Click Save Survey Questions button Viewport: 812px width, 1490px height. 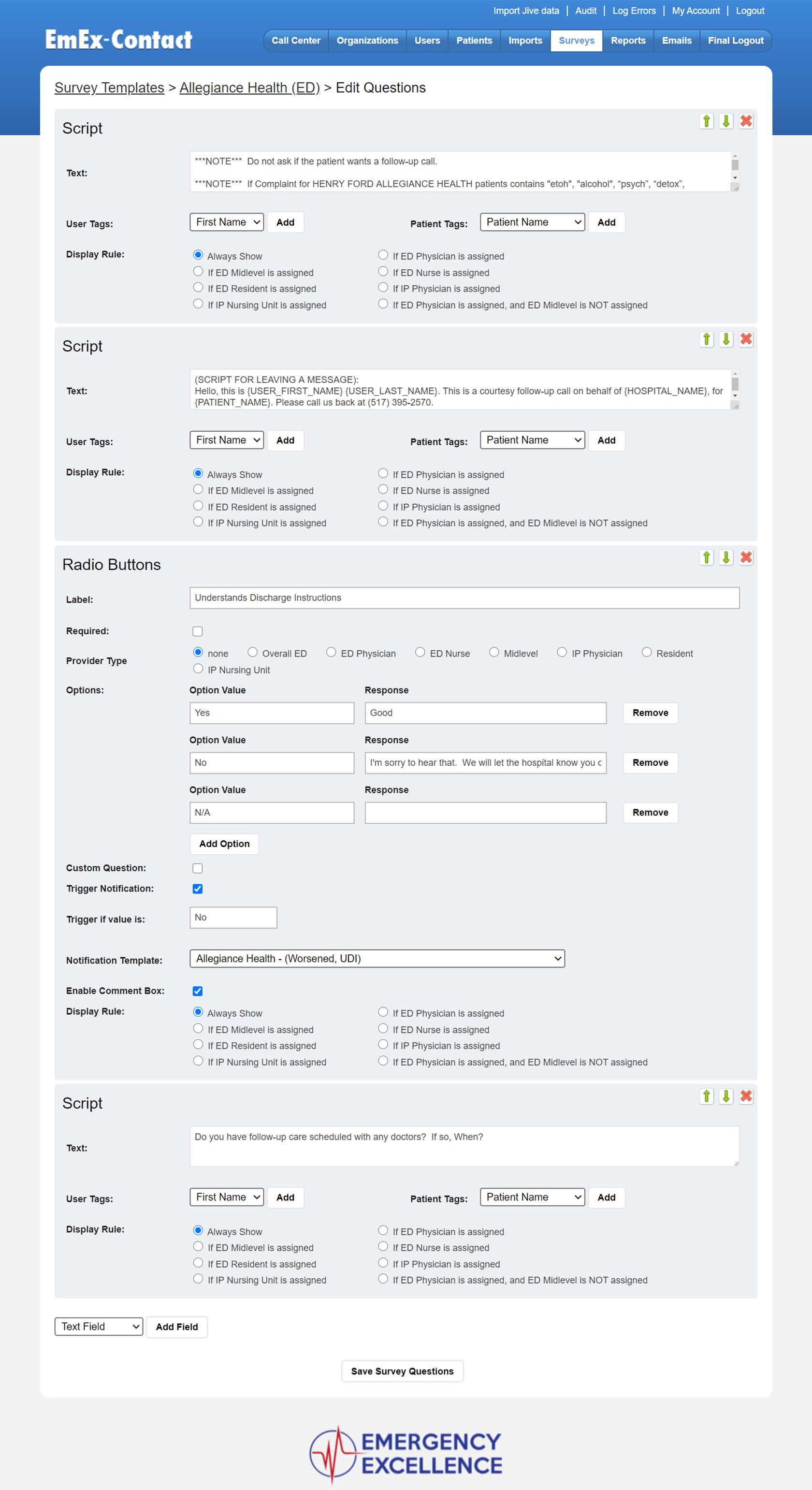click(x=402, y=1371)
